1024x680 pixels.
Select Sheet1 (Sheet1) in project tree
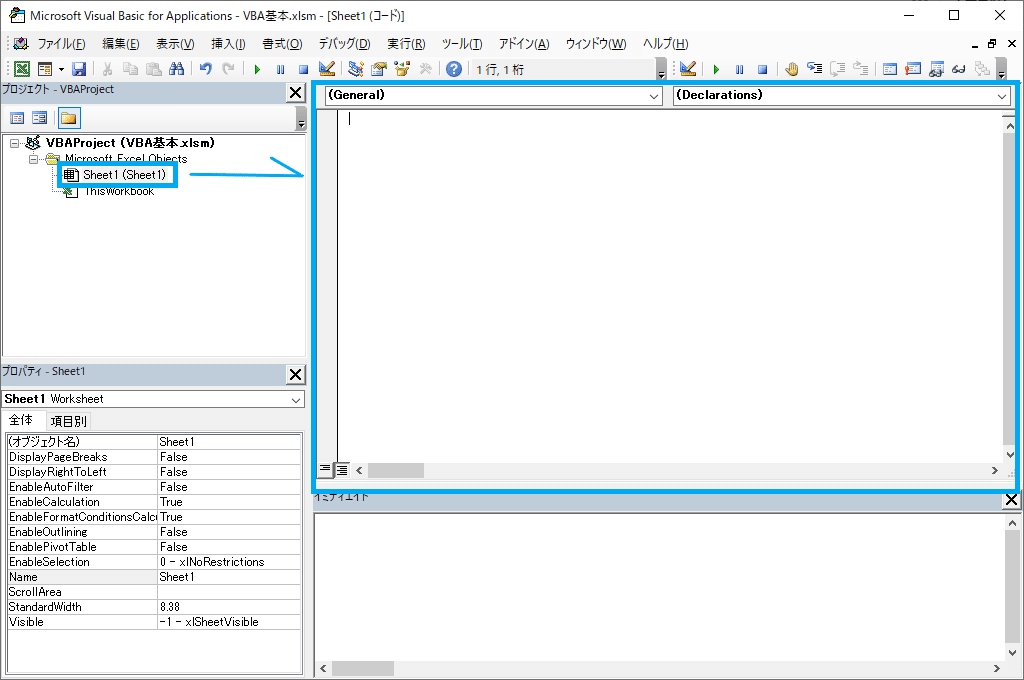(124, 175)
